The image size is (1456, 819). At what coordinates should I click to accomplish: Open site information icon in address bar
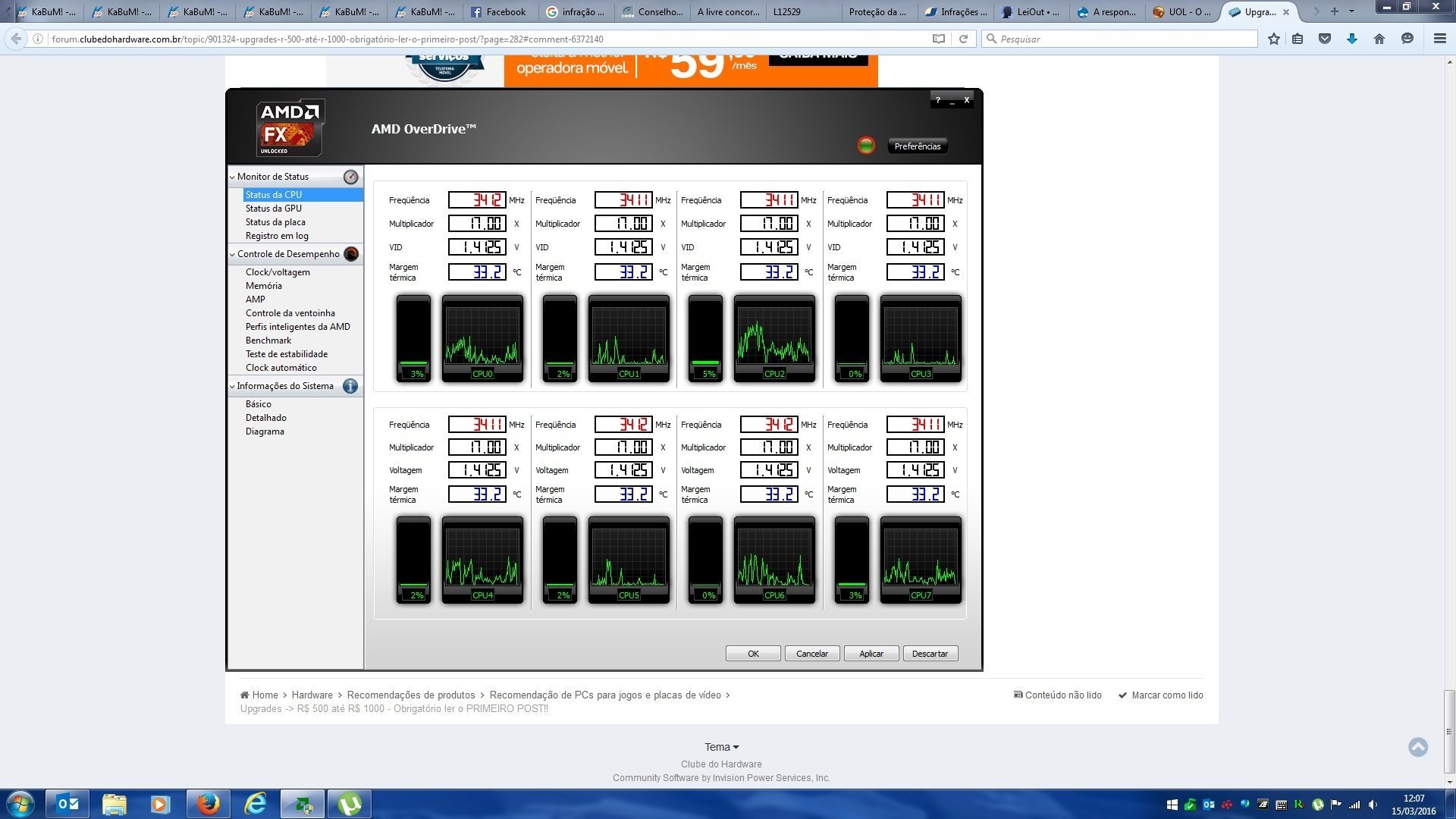[x=38, y=39]
